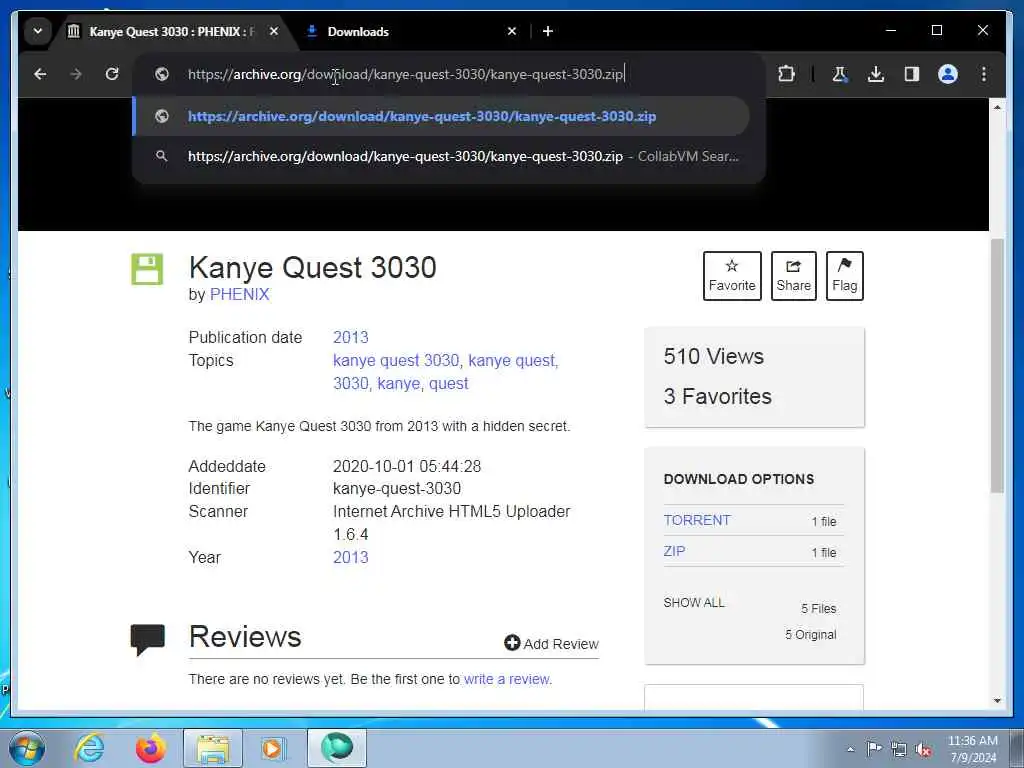This screenshot has height=768, width=1024.
Task: Open the Action Center flag icon
Action: pos(873,748)
